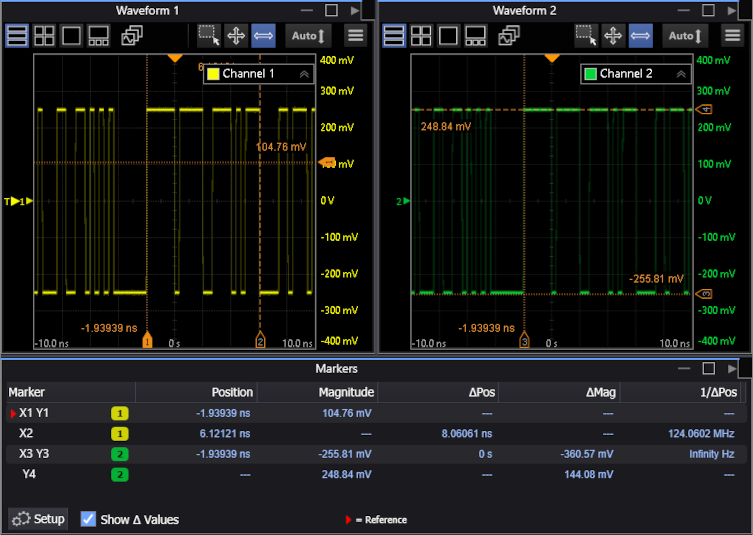This screenshot has height=535, width=753.
Task: Activate zoom box selection tool in Waveform 1
Action: pos(209,36)
